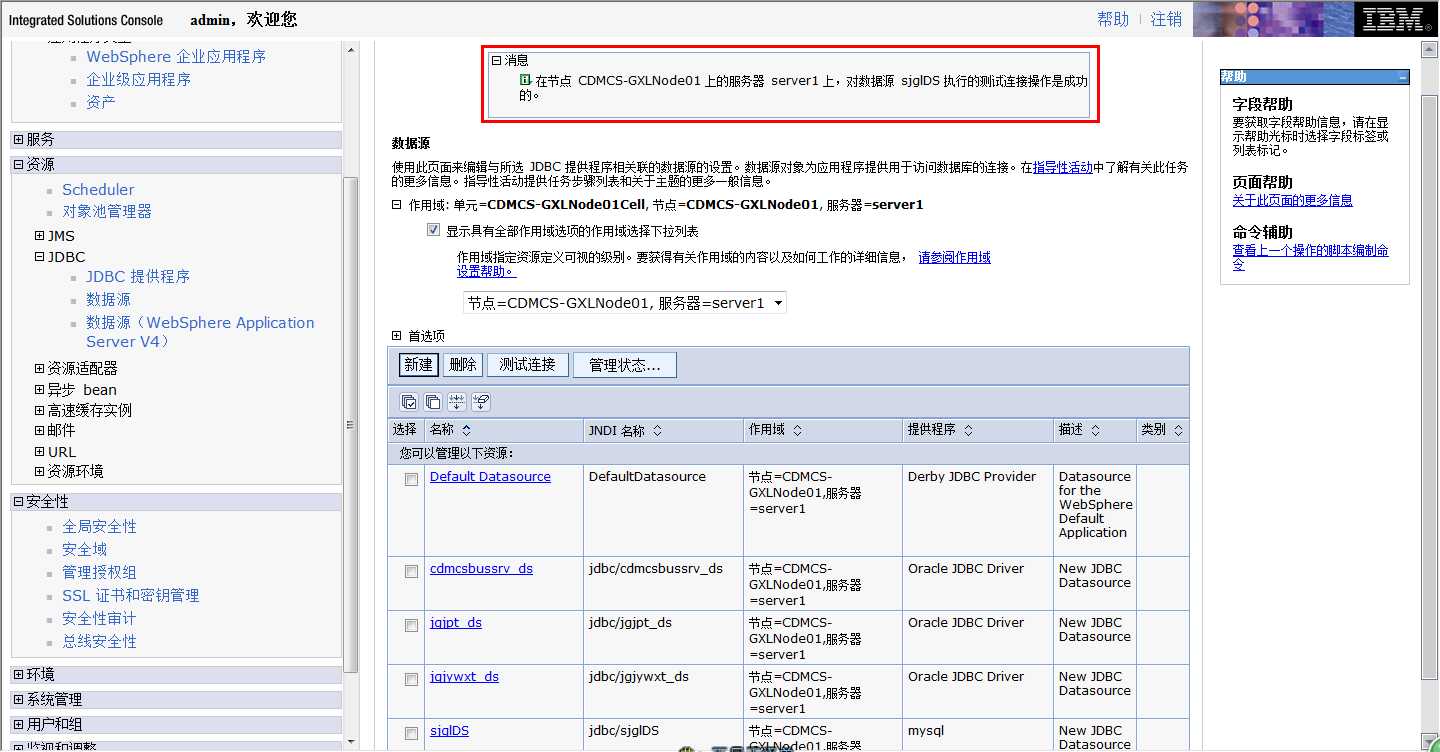Sort table by 提供程序 column sort icon
1440x752 pixels.
968,430
